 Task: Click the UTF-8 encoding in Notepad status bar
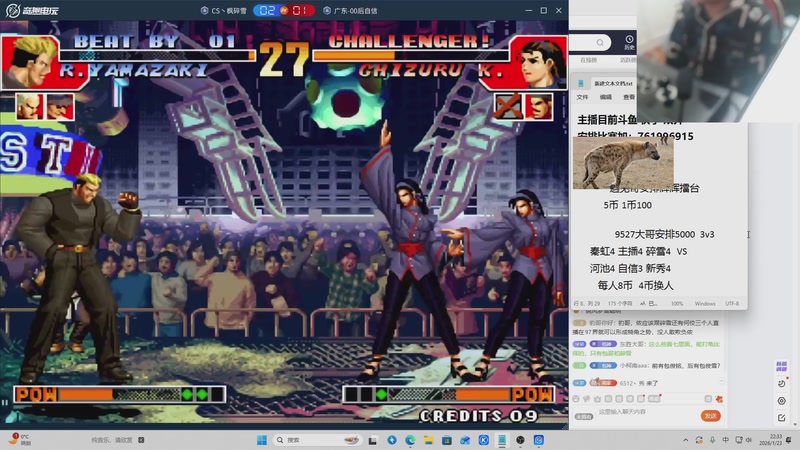pos(732,304)
